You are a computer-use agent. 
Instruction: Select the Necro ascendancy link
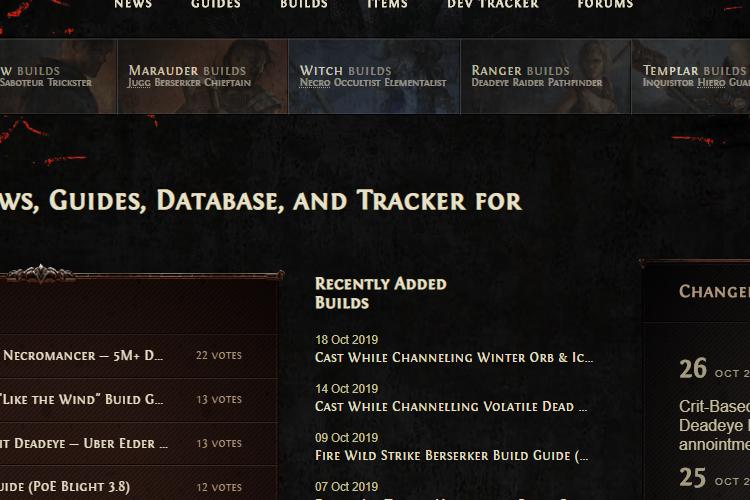click(x=315, y=83)
